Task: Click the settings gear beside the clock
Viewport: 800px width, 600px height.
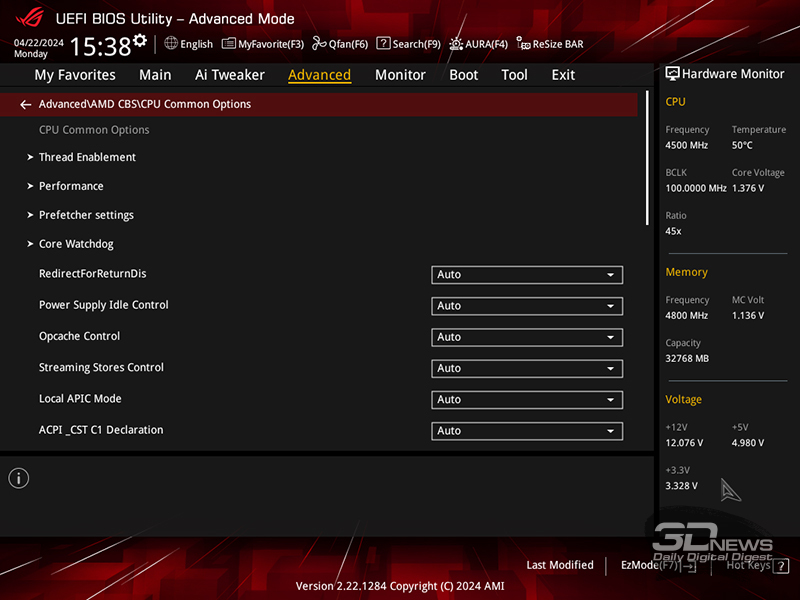Action: [x=140, y=41]
